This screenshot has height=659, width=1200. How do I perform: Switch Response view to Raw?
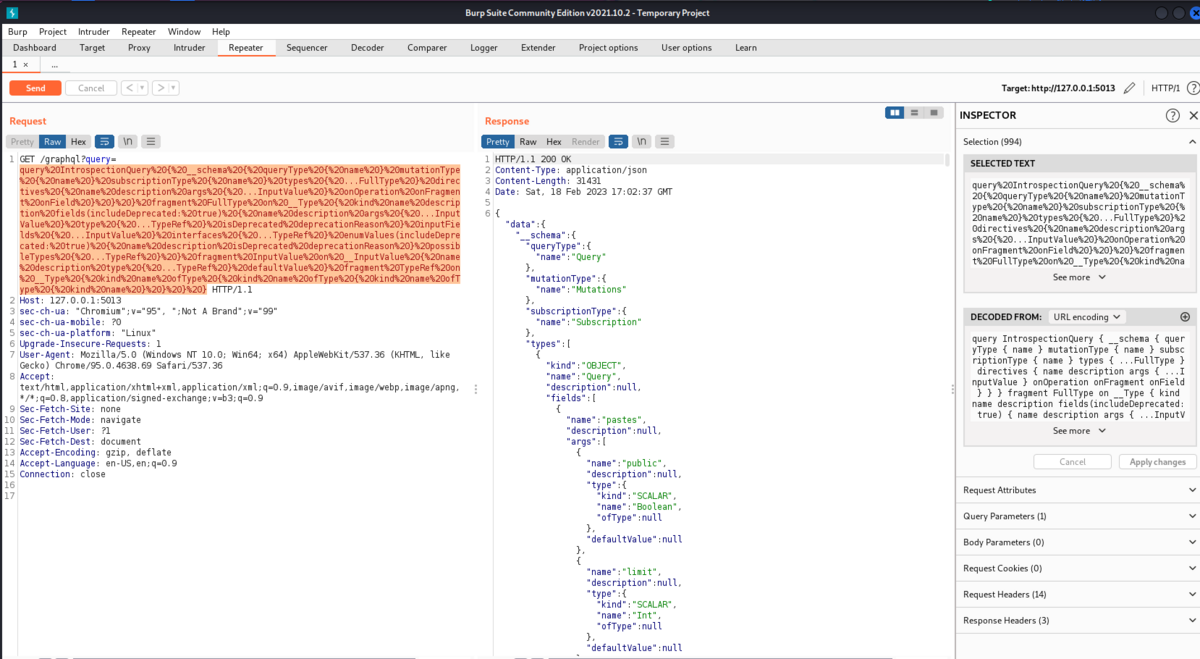point(528,142)
